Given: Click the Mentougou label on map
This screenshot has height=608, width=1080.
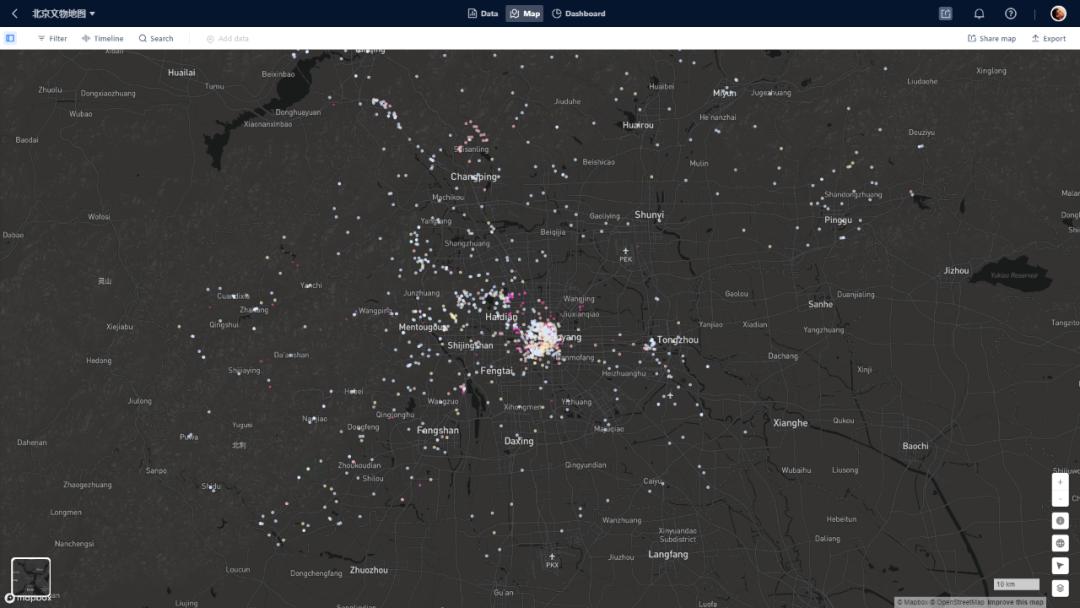Looking at the screenshot, I should 423,327.
